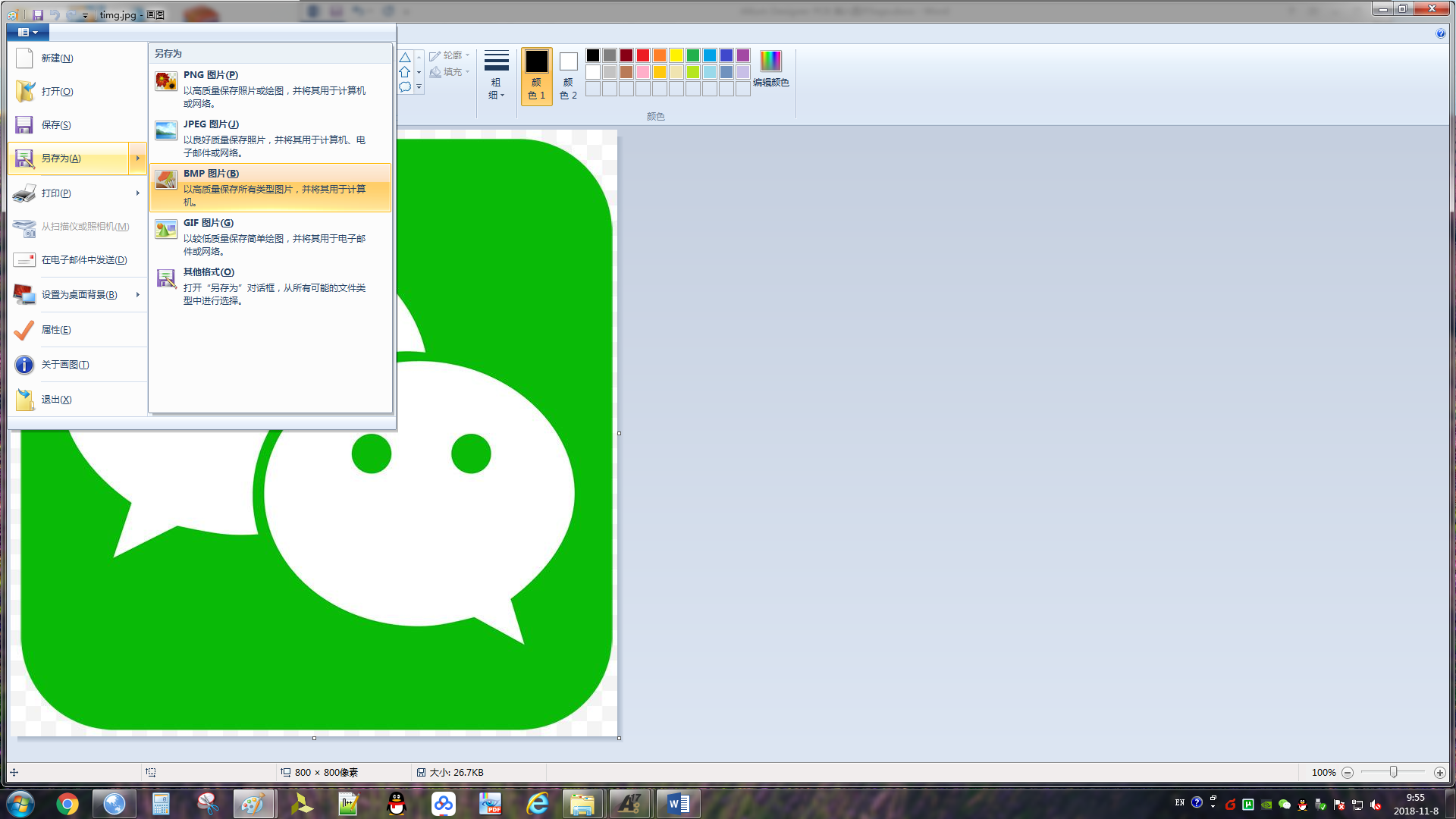Select JPEG 图片(J) save format
Viewport: 1456px width, 819px height.
point(270,138)
